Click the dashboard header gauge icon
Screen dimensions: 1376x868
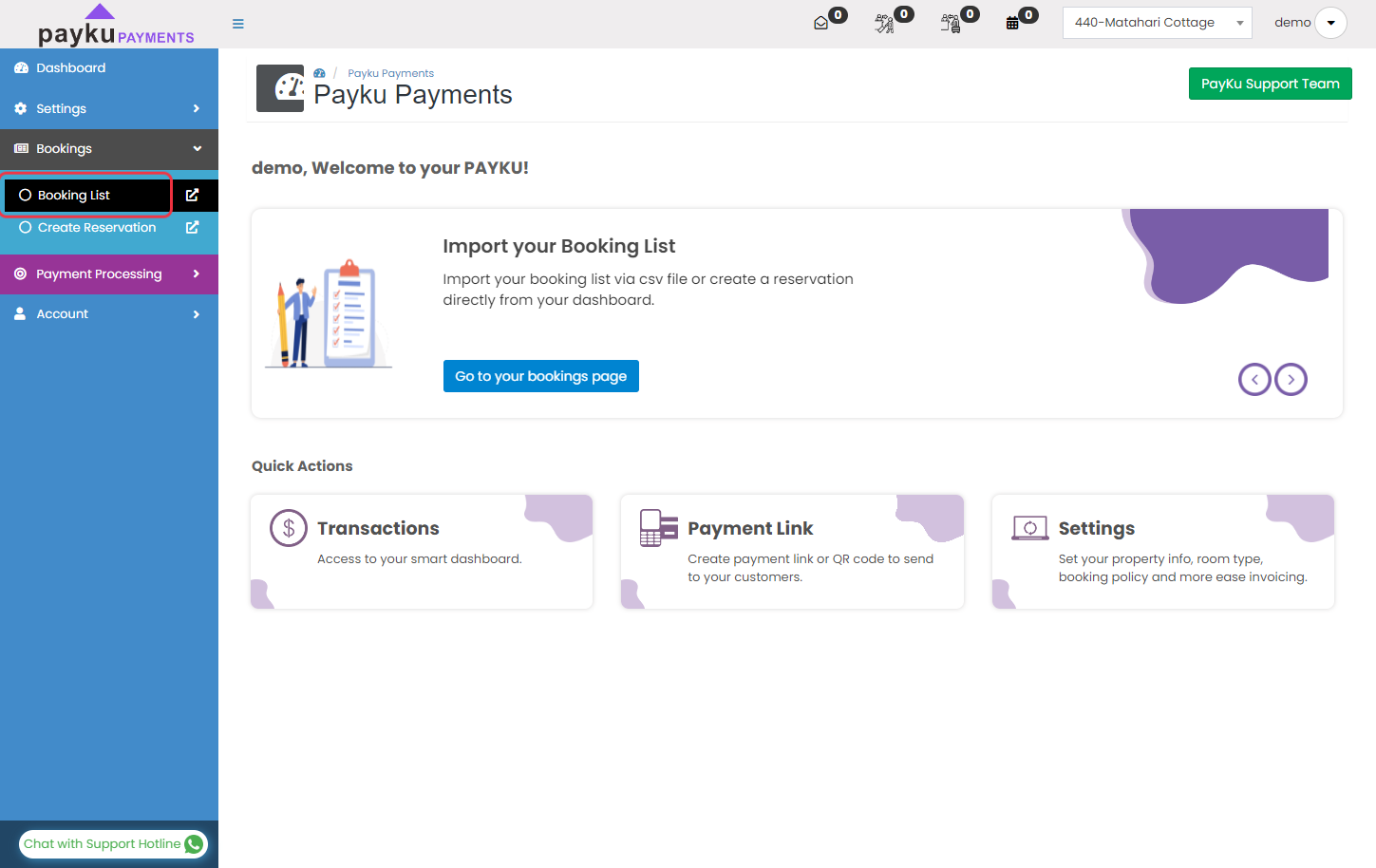coord(280,88)
